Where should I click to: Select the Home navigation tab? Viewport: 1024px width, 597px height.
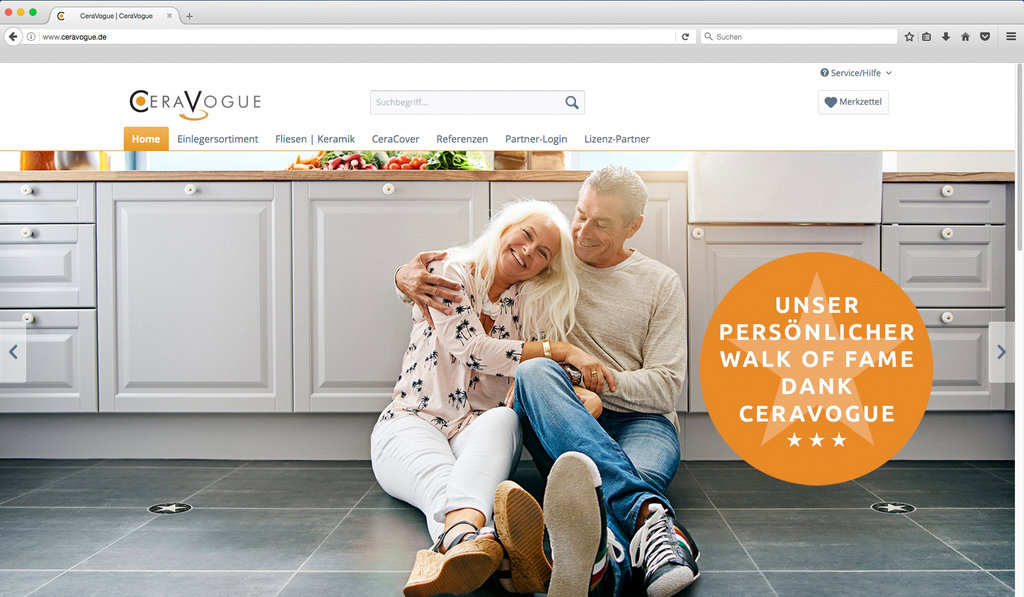(x=146, y=139)
